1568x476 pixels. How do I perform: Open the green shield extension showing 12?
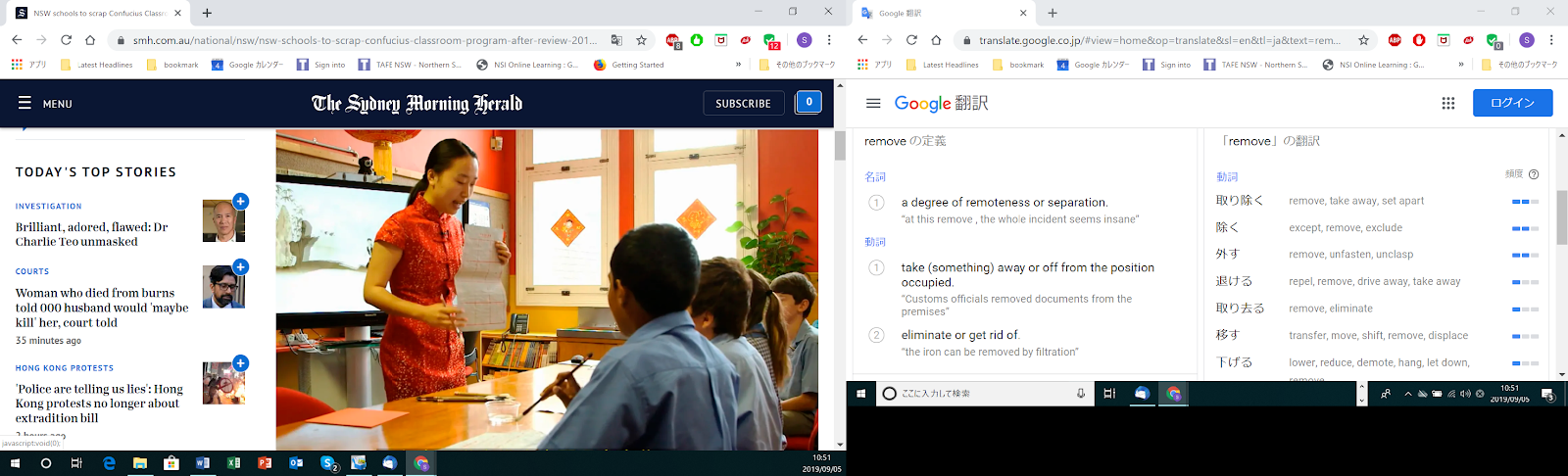[x=771, y=41]
